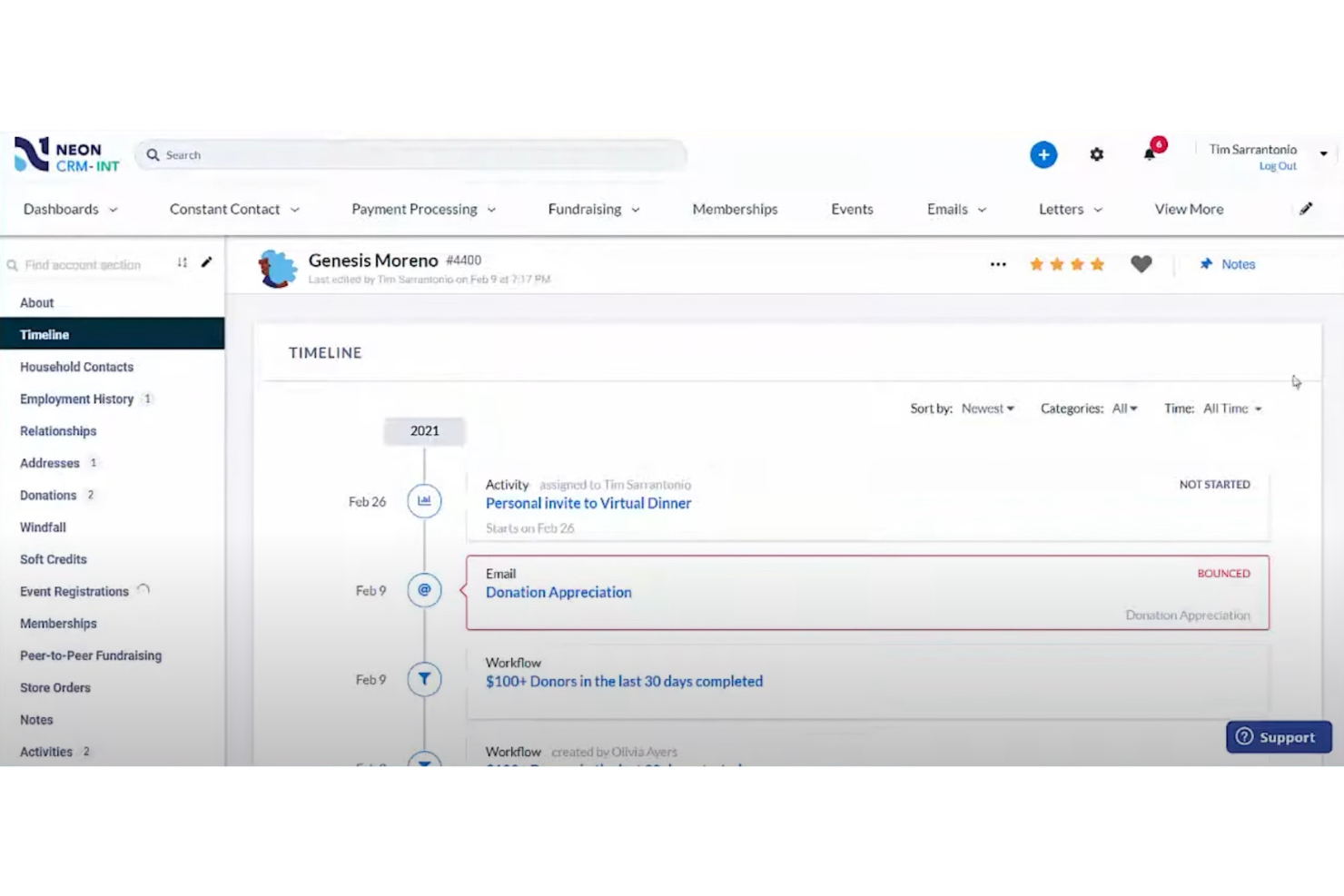This screenshot has height=896, width=1344.
Task: Click the Search input field
Action: click(x=410, y=155)
